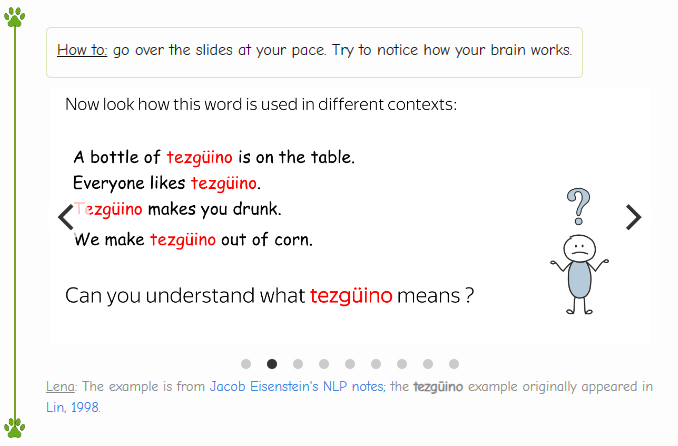Click the green paw icon at top
The width and height of the screenshot is (678, 446).
14,17
